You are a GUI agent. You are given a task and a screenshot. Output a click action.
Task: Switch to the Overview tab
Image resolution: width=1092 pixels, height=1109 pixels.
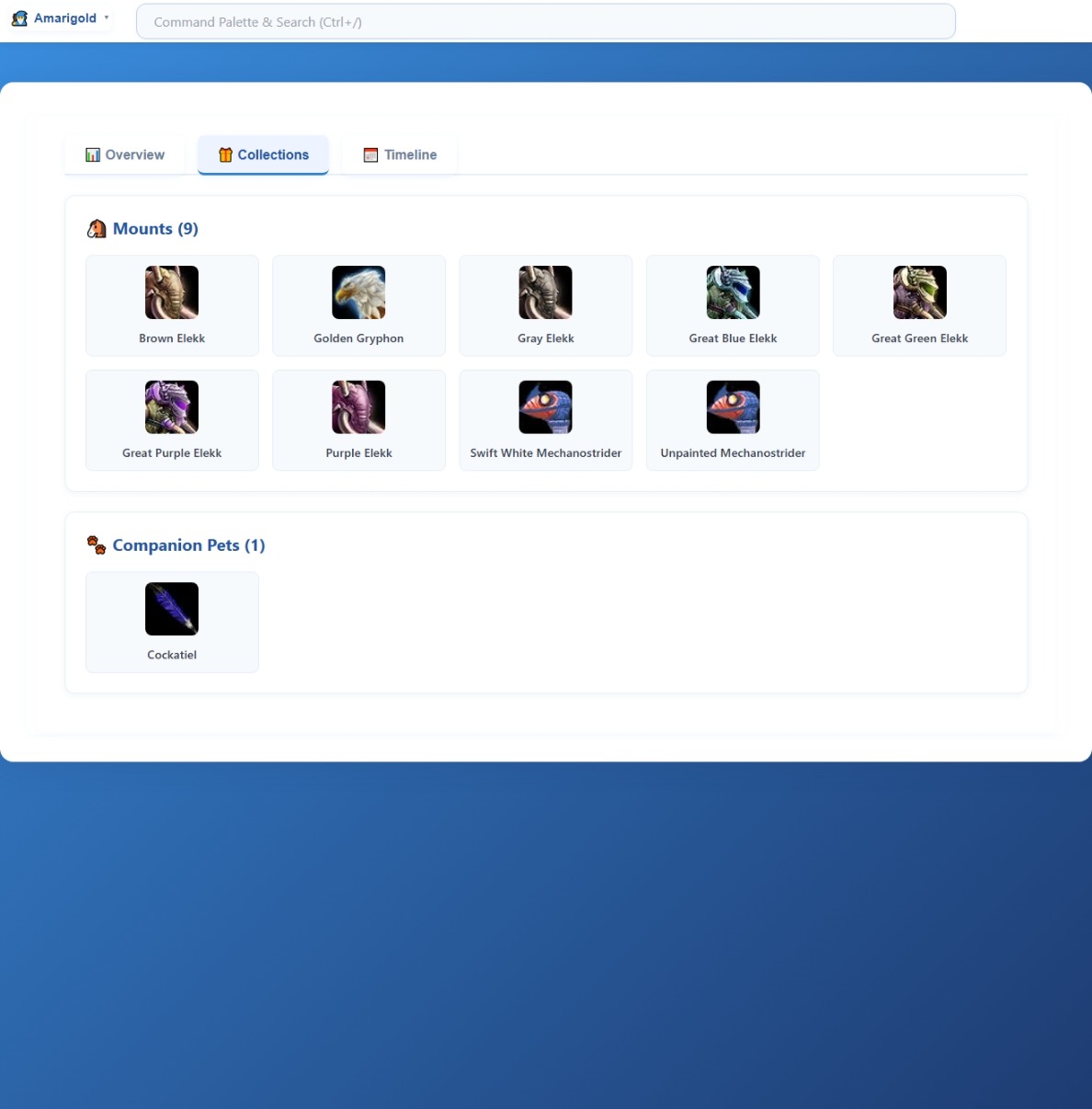(x=125, y=154)
